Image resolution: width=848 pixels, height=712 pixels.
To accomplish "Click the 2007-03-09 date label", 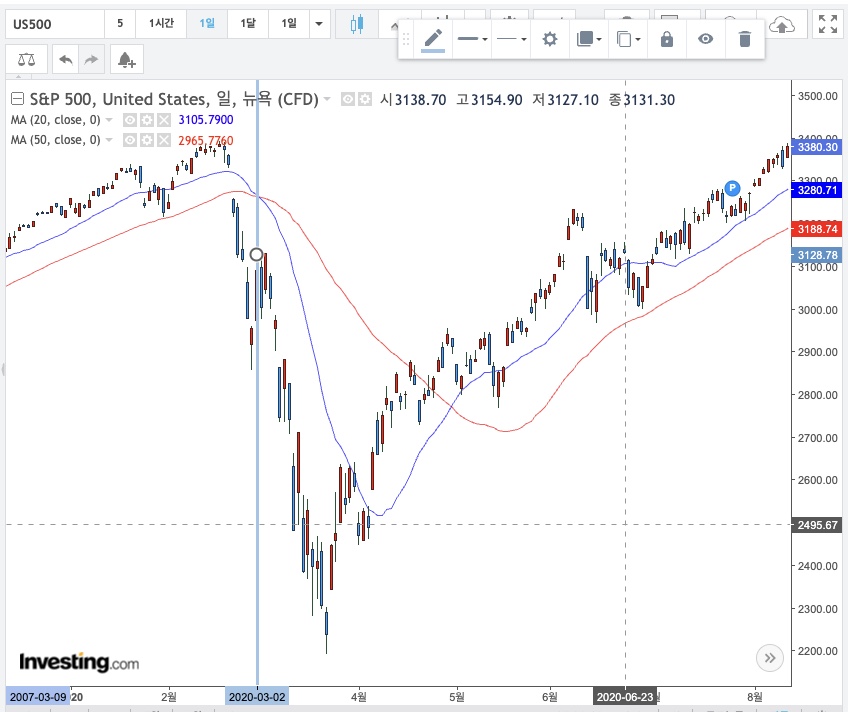I will (38, 697).
